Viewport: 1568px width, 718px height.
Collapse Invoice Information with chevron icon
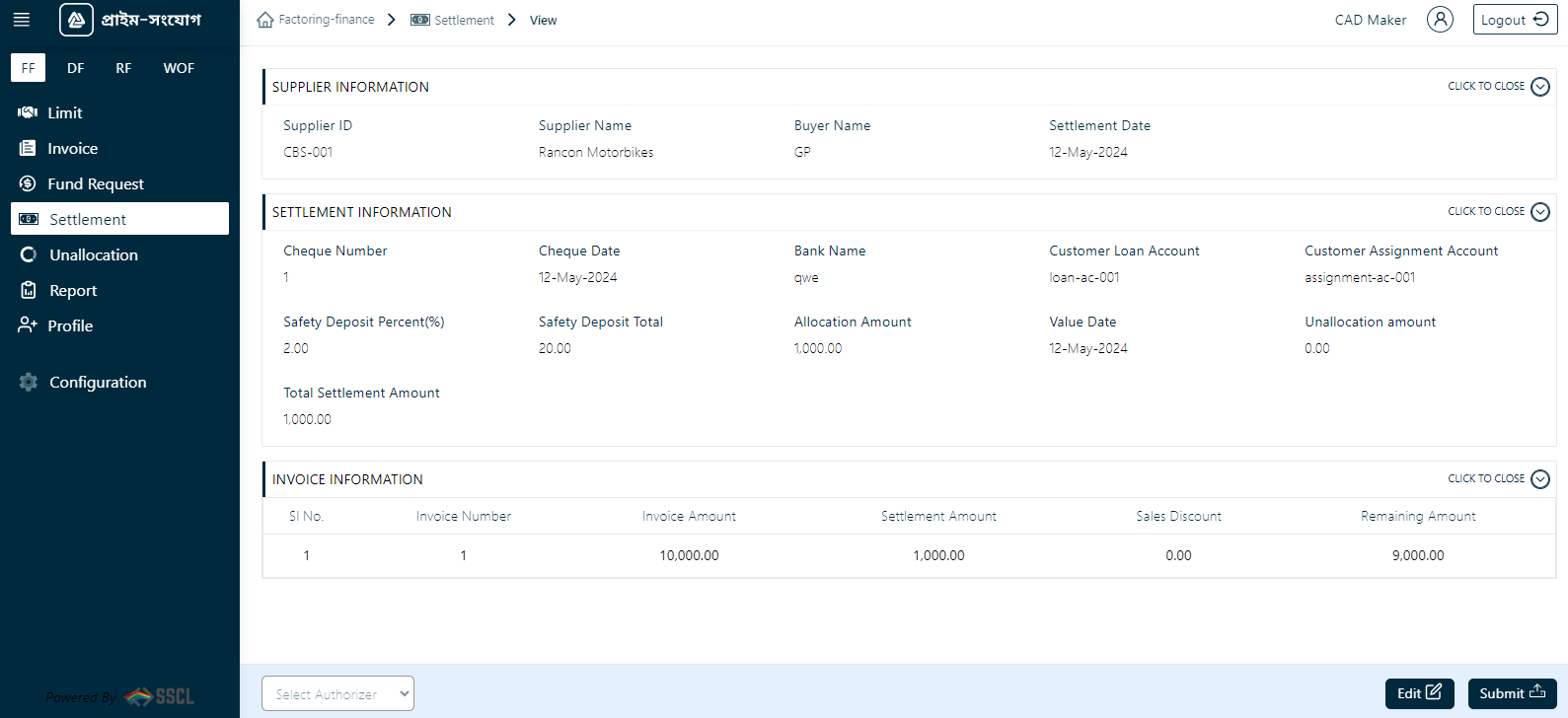[x=1540, y=479]
